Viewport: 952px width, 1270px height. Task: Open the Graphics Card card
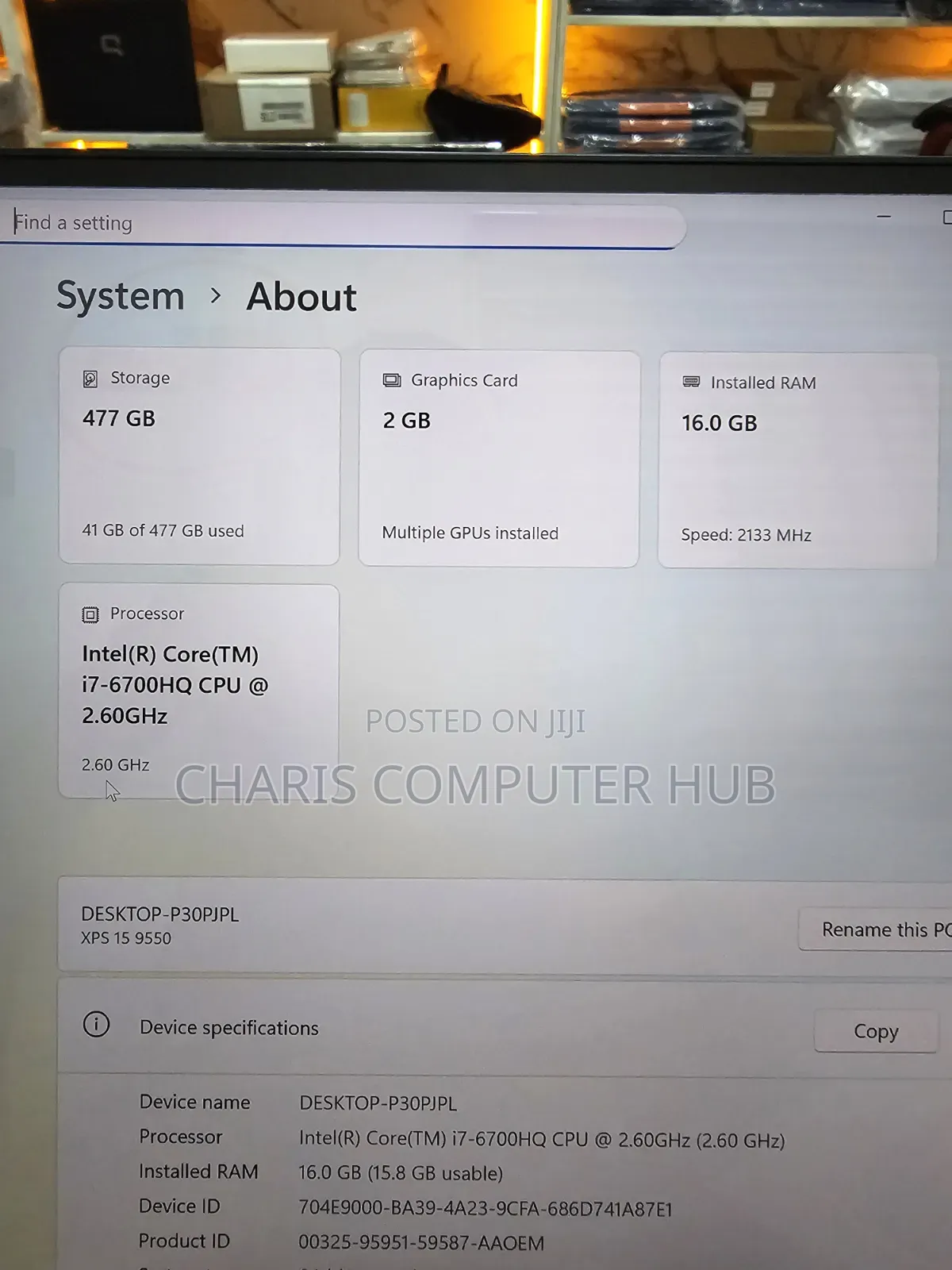499,459
